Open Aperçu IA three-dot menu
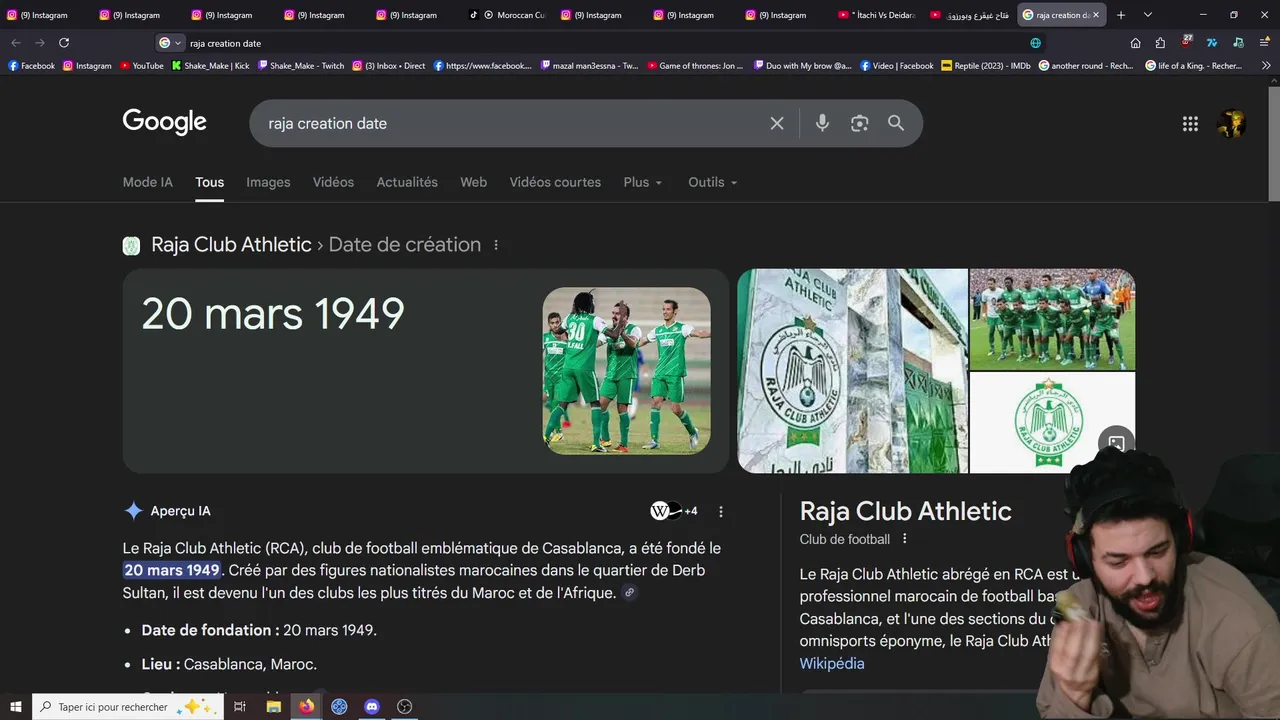 click(x=721, y=511)
